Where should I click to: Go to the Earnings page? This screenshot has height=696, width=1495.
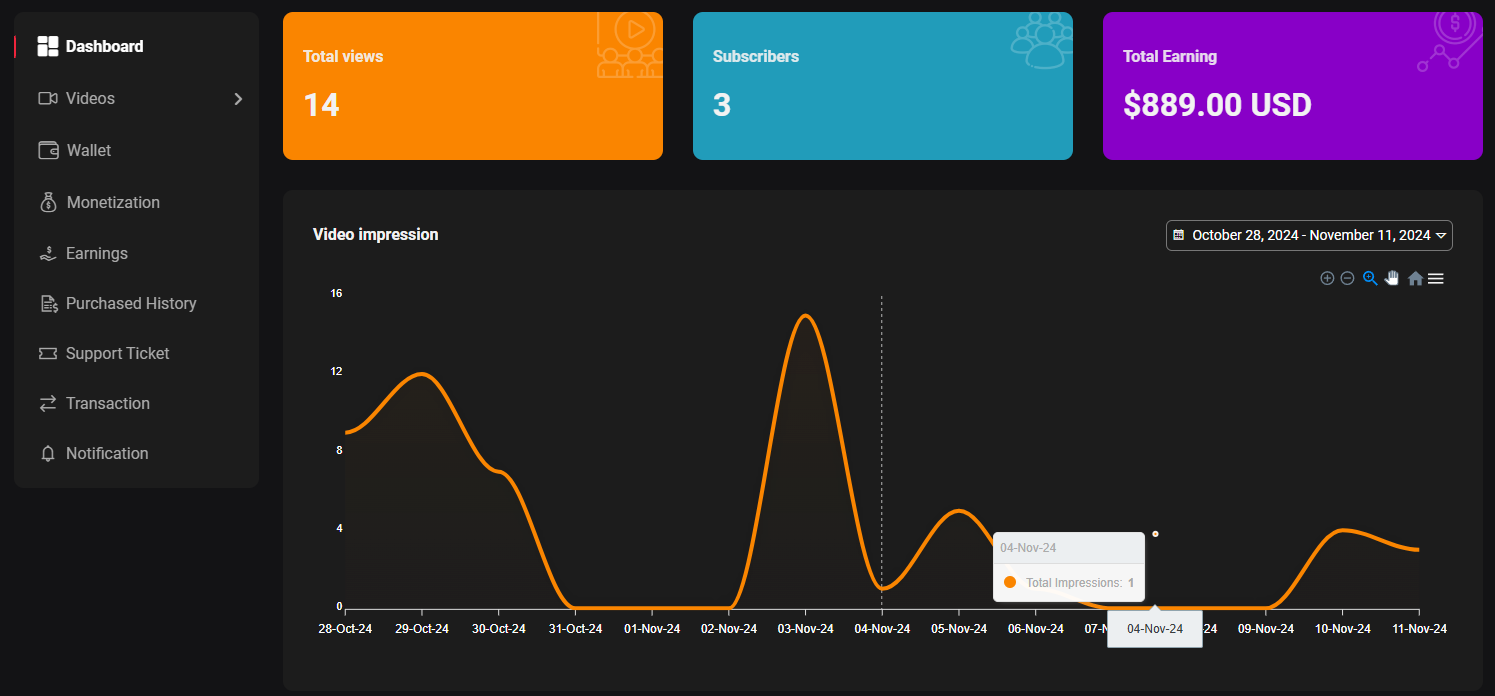pos(96,253)
